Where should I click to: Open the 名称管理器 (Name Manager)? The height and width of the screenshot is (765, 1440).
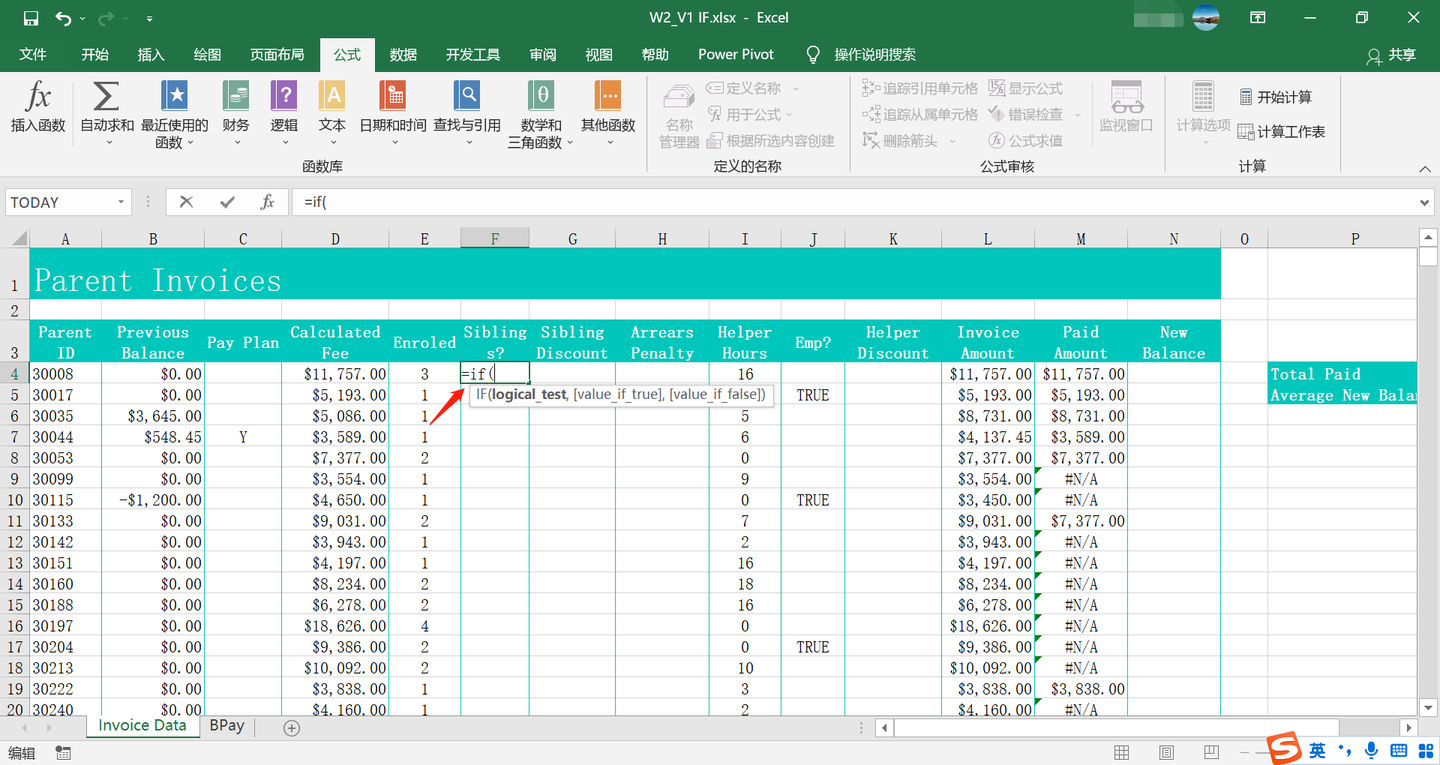(679, 113)
